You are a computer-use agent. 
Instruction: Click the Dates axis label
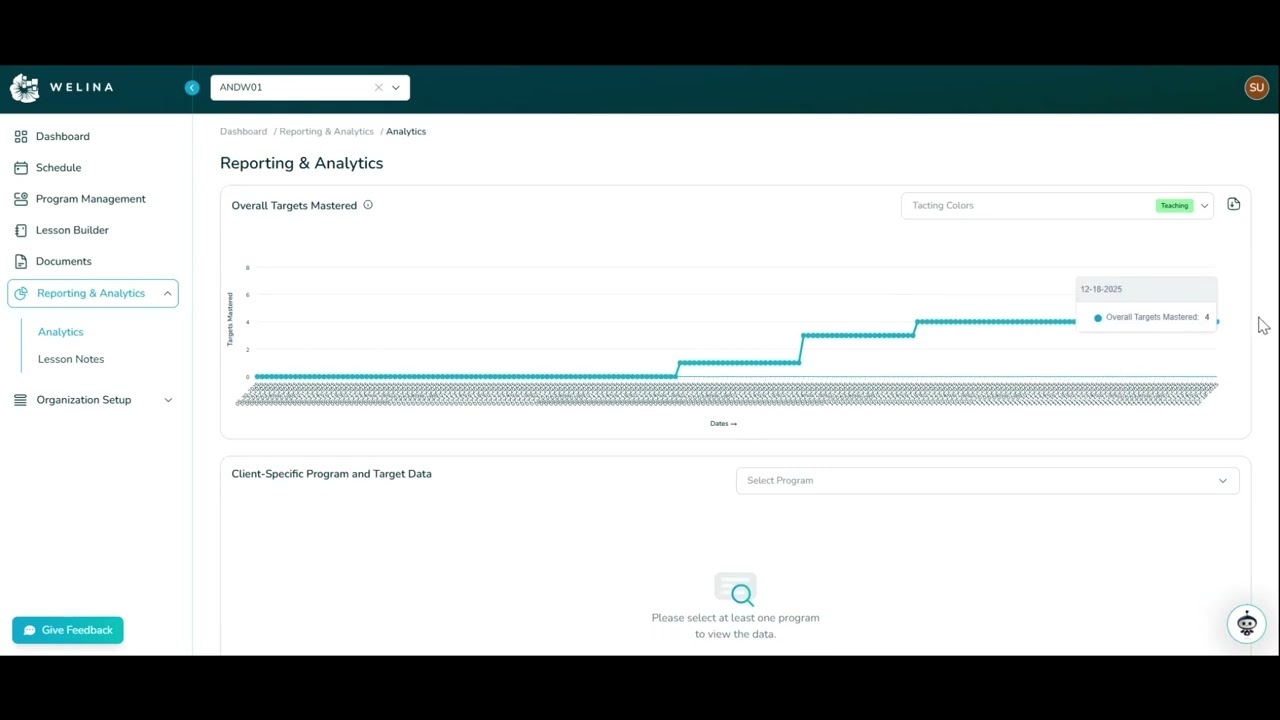coord(723,424)
